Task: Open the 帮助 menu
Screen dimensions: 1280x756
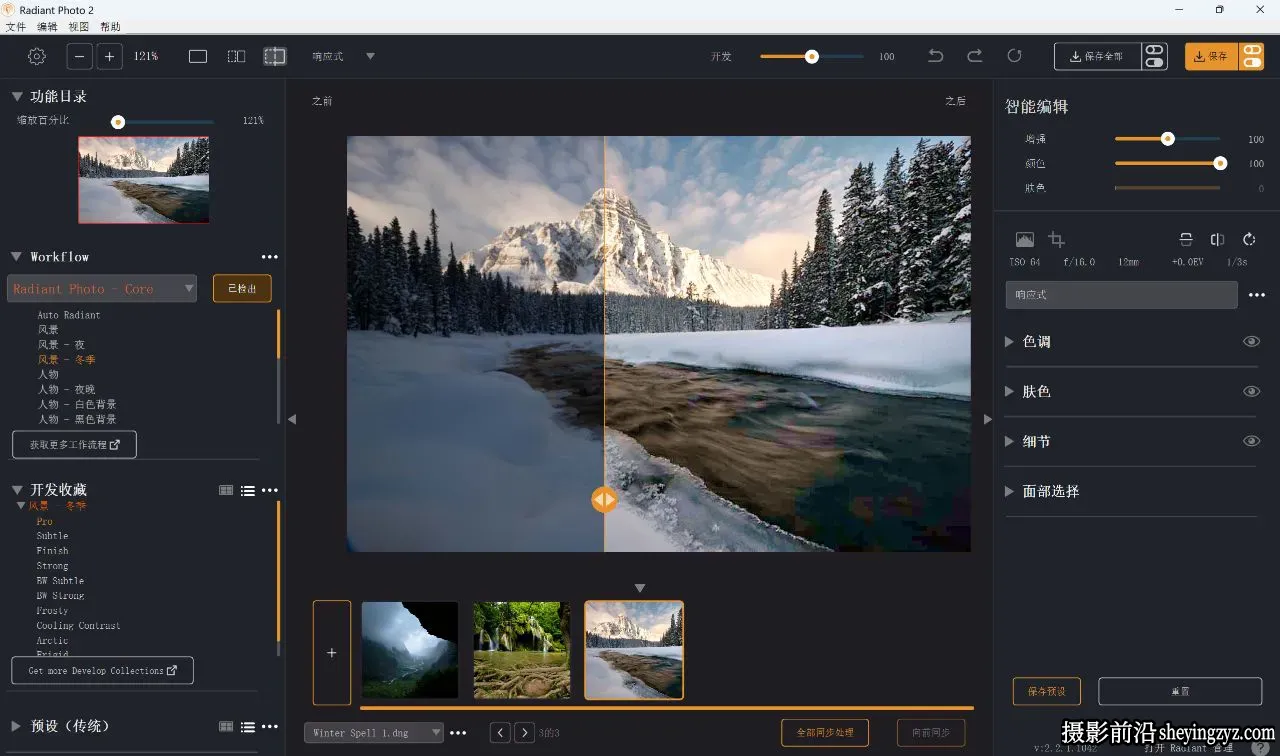Action: click(x=110, y=27)
